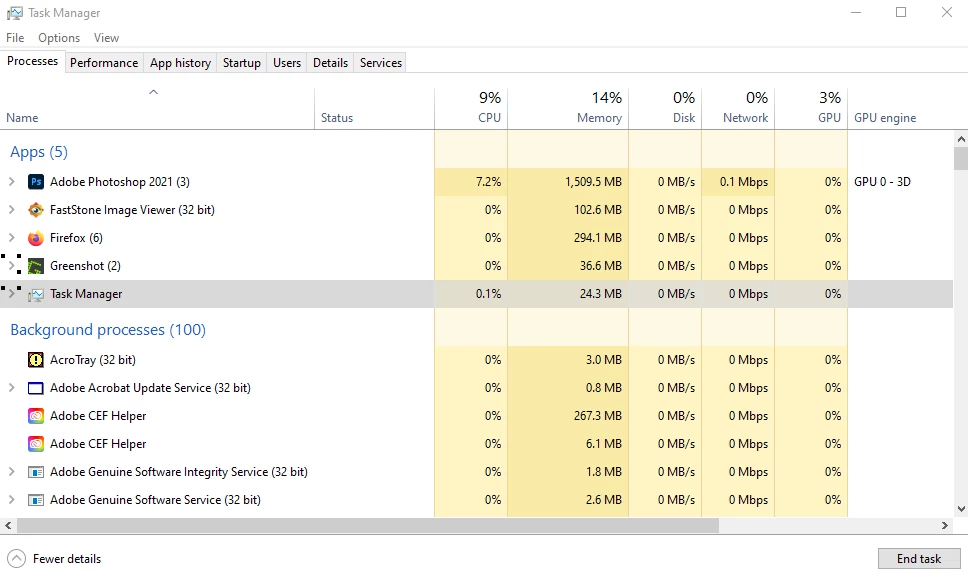This screenshot has width=968, height=582.
Task: Click the FastStone Image Viewer icon
Action: (36, 210)
